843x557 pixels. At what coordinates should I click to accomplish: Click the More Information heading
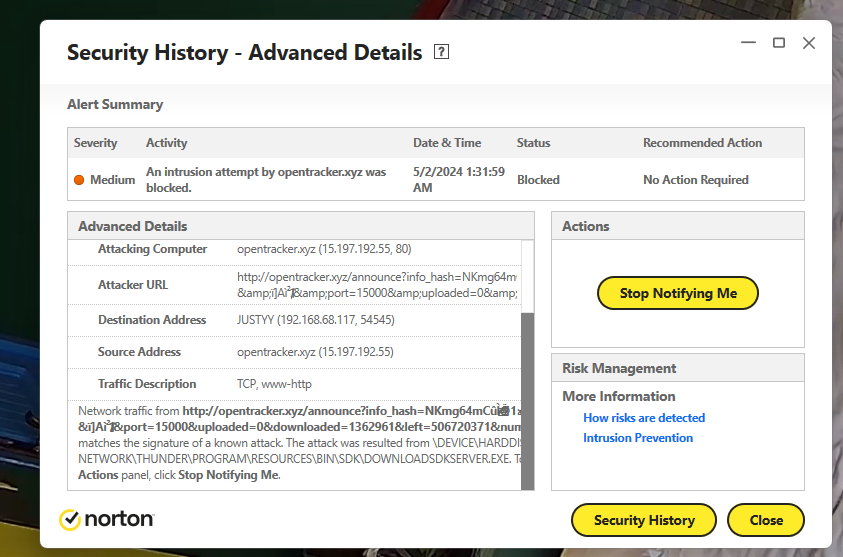(x=619, y=396)
